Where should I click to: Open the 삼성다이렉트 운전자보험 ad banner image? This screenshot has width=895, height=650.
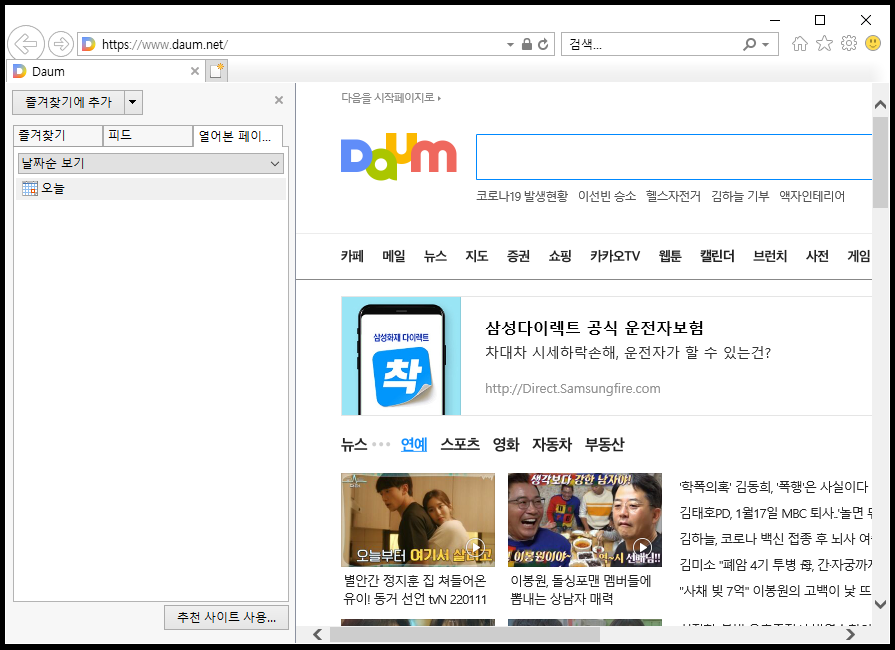tap(401, 356)
